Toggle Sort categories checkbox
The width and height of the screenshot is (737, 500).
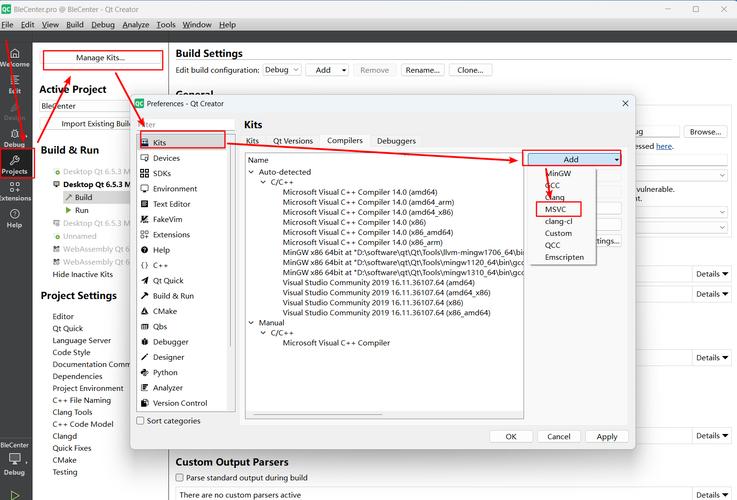point(140,421)
